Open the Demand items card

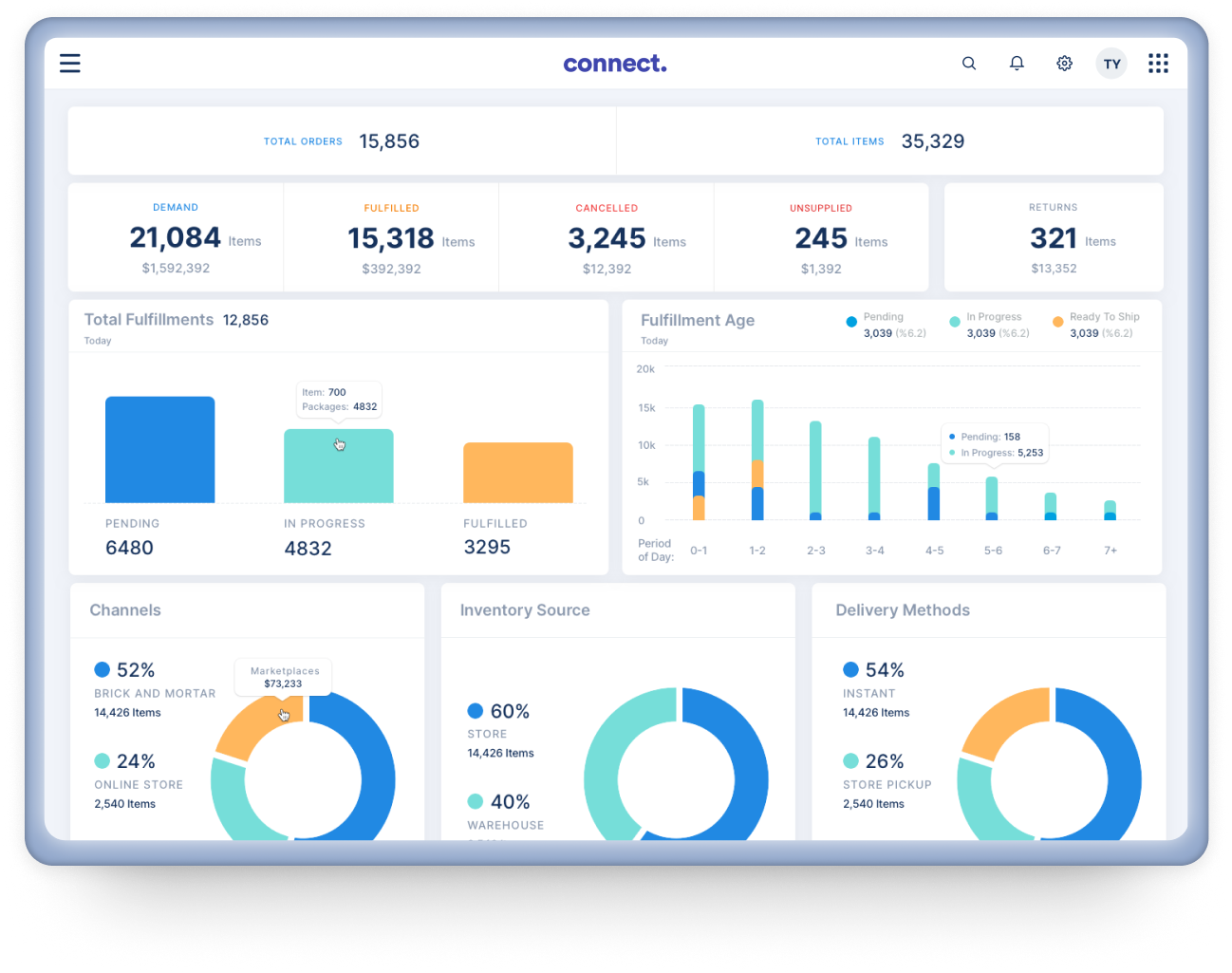coord(176,238)
